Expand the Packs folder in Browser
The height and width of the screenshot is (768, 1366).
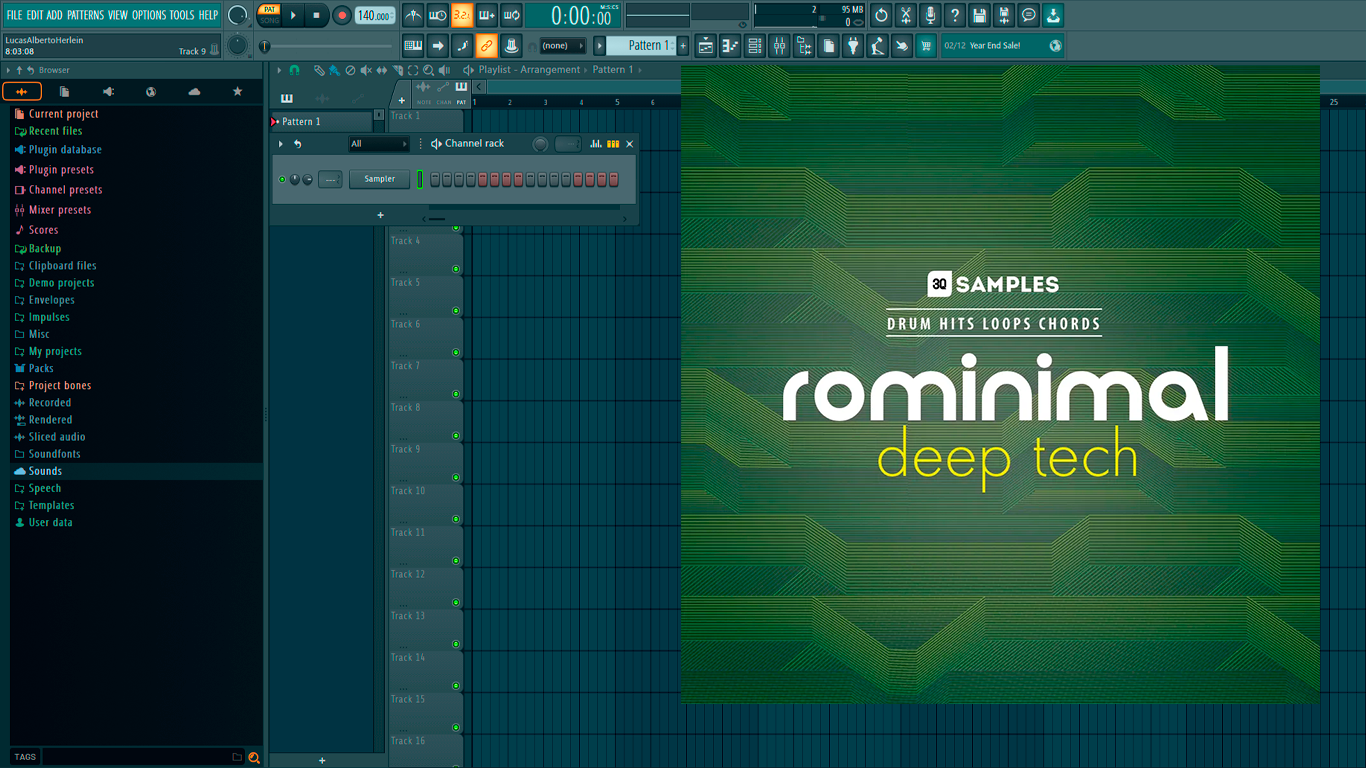[x=41, y=368]
